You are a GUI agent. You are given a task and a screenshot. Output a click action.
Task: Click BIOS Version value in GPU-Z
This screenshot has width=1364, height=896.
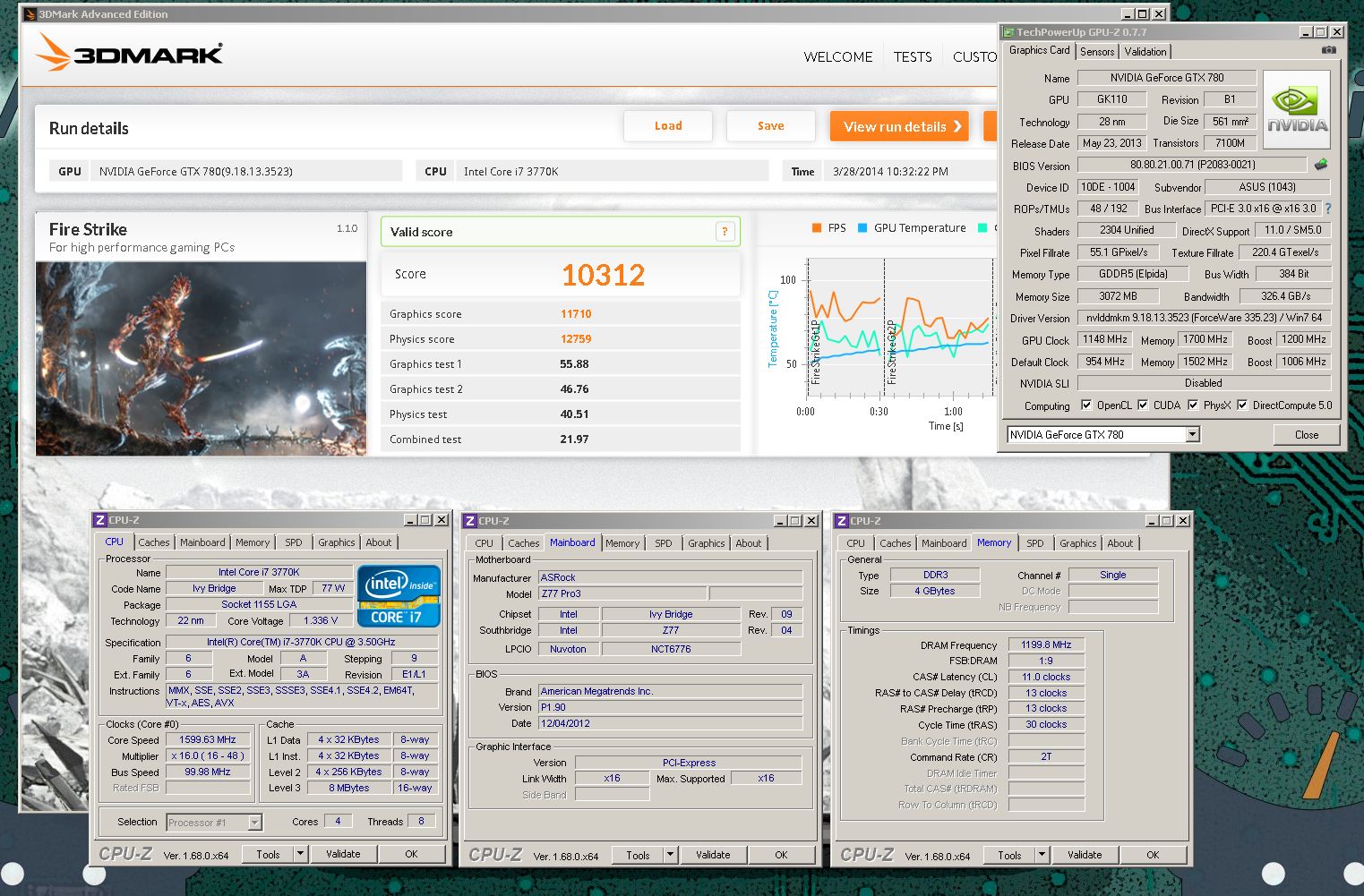tap(1192, 165)
